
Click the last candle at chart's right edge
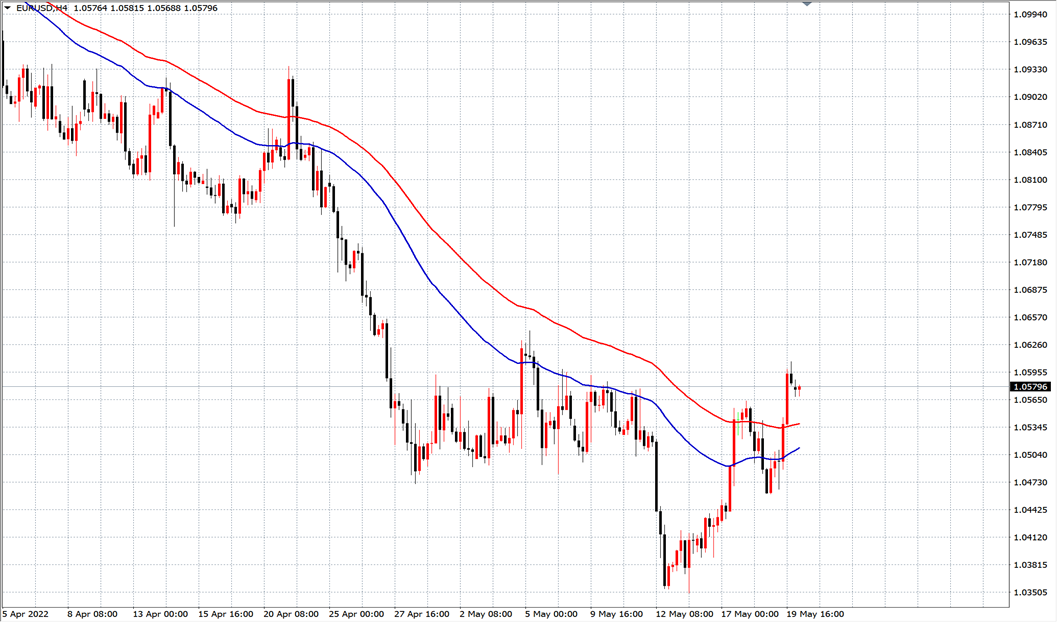click(x=799, y=389)
